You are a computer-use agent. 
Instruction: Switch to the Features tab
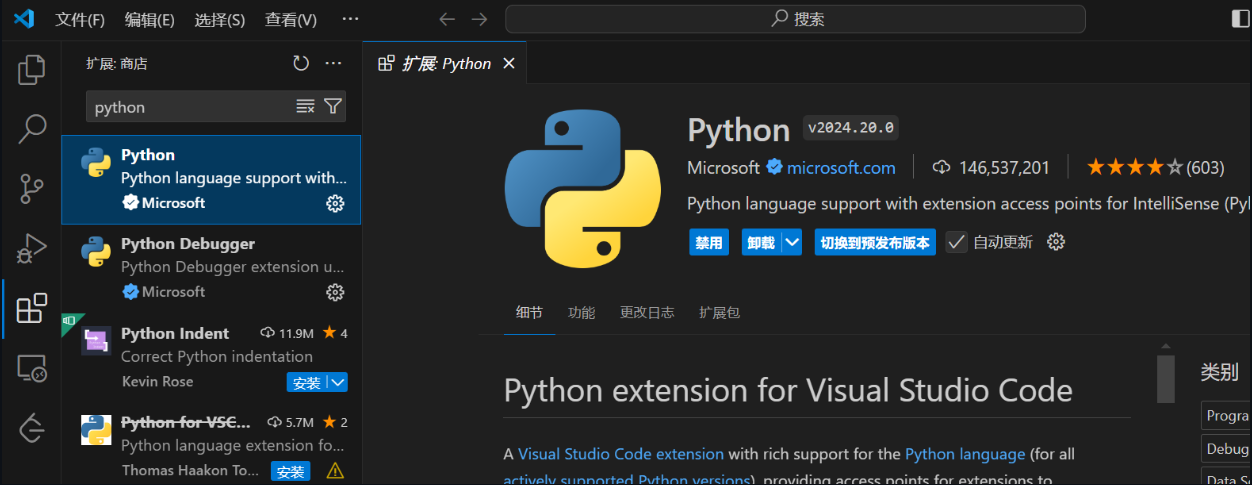click(581, 312)
